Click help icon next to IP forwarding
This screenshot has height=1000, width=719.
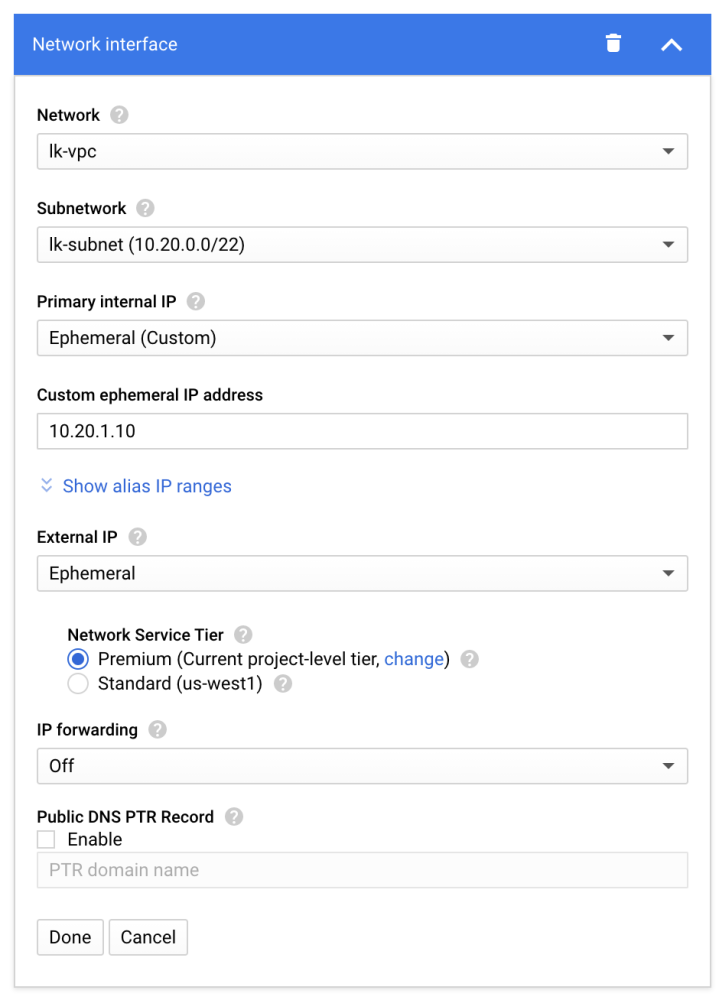[157, 730]
